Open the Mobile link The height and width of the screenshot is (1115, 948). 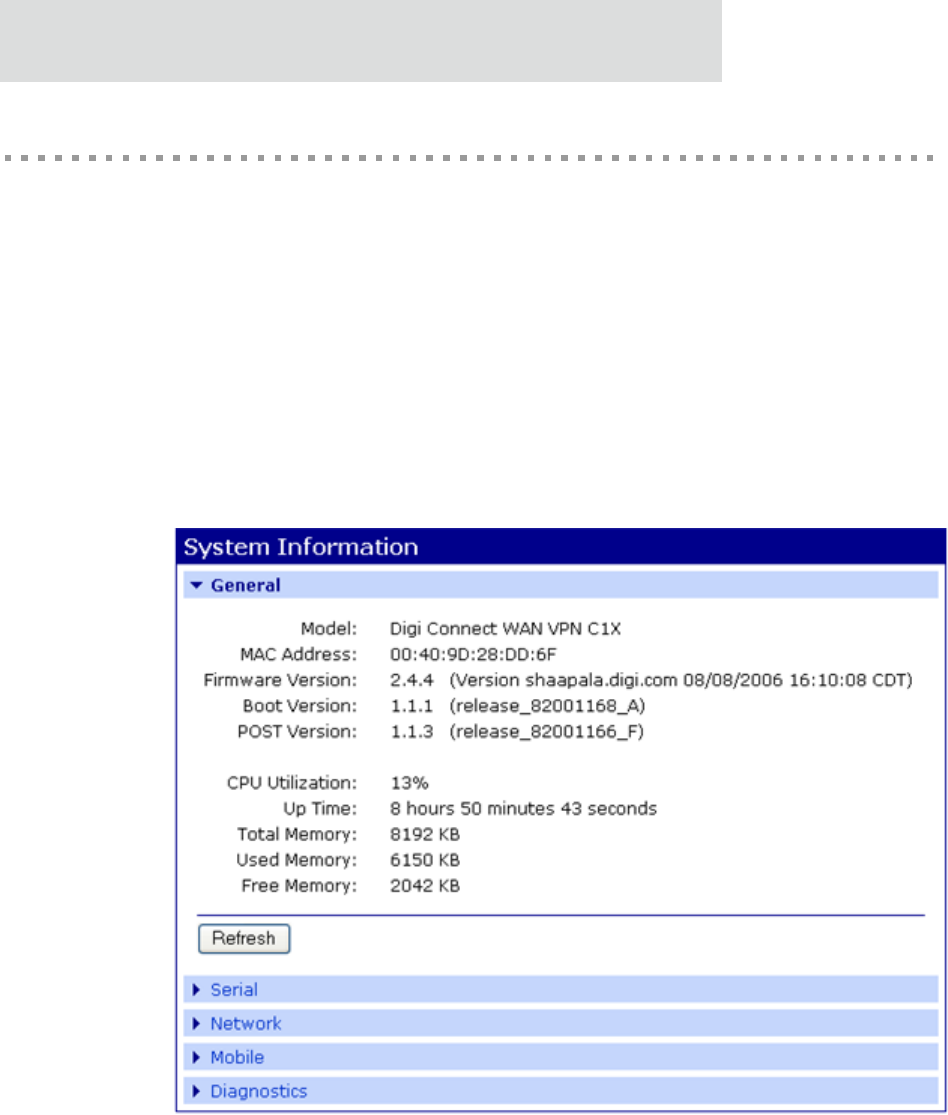[238, 1057]
